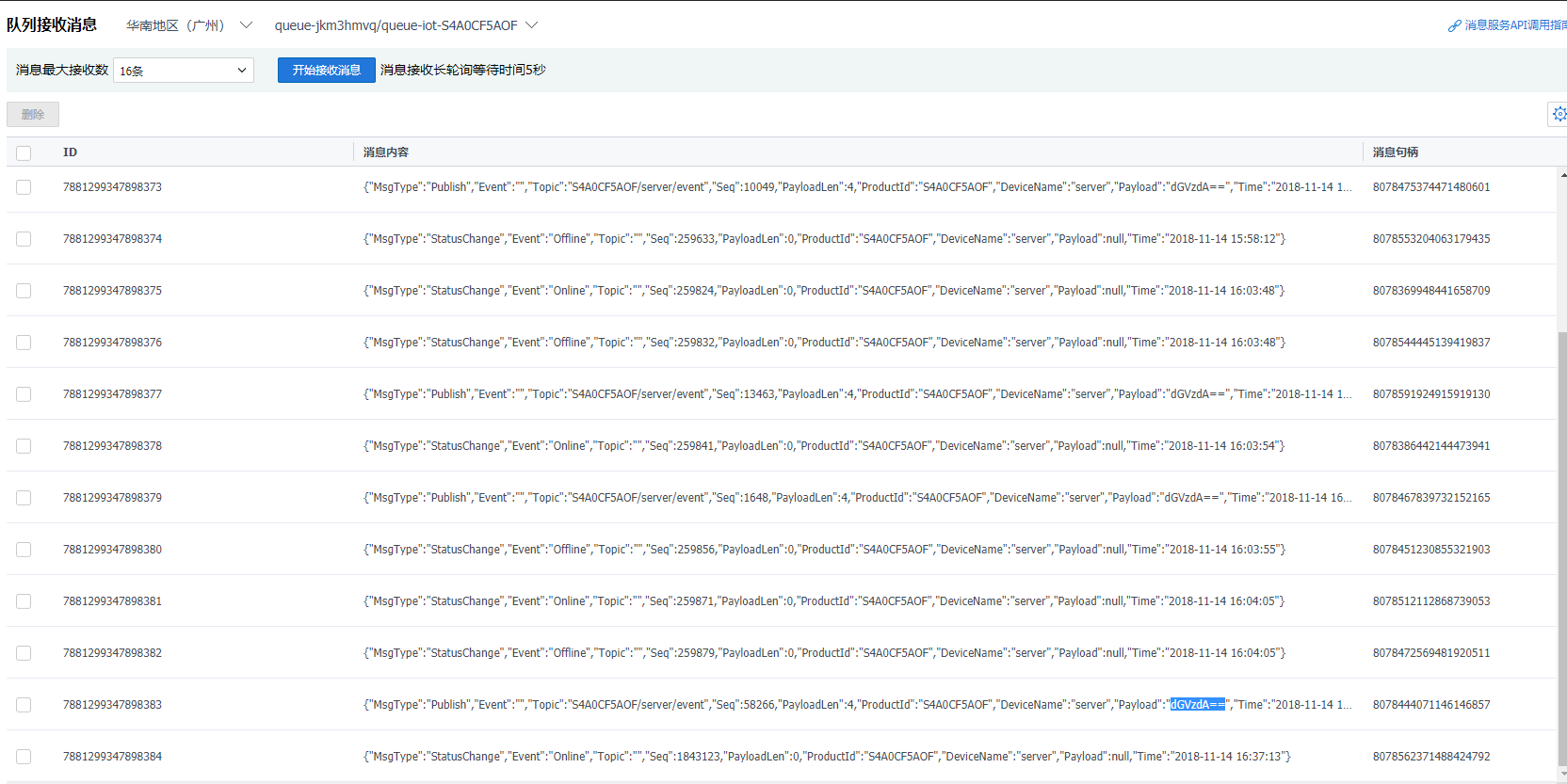Tick the checkbox for ID 7881299347898384
The width and height of the screenshot is (1567, 784).
24,757
